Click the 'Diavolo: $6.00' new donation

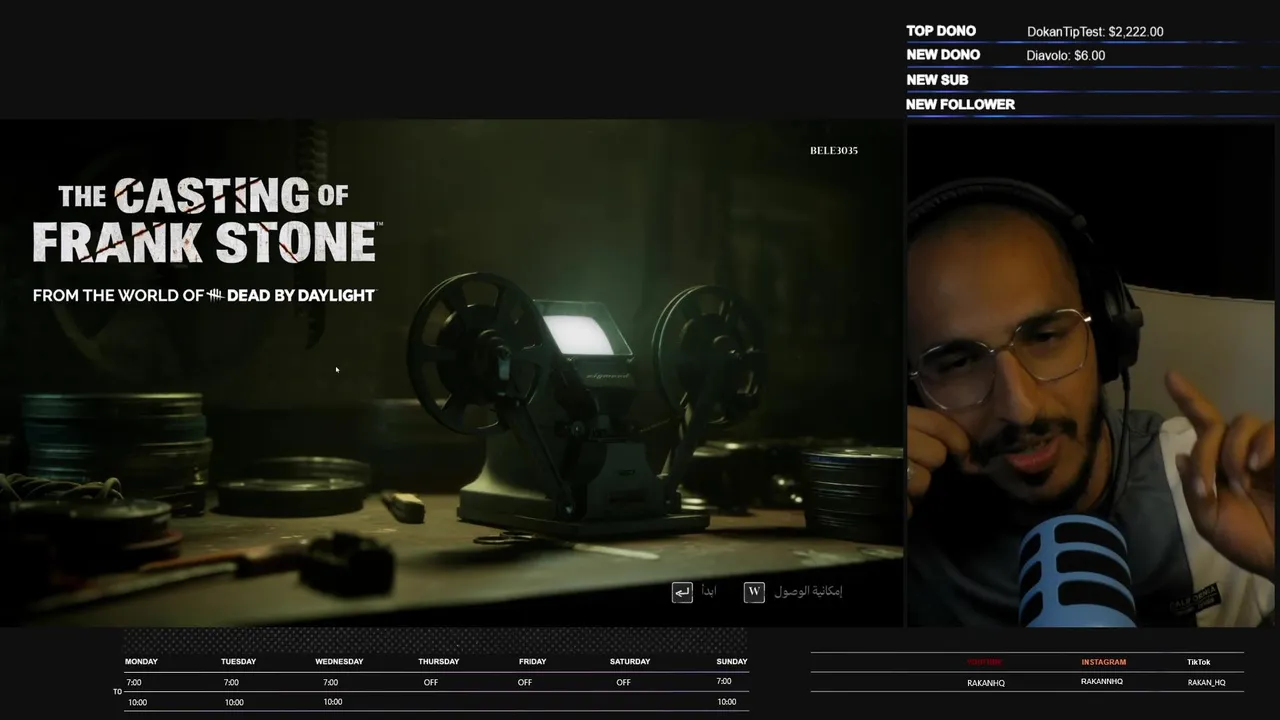pos(1066,56)
